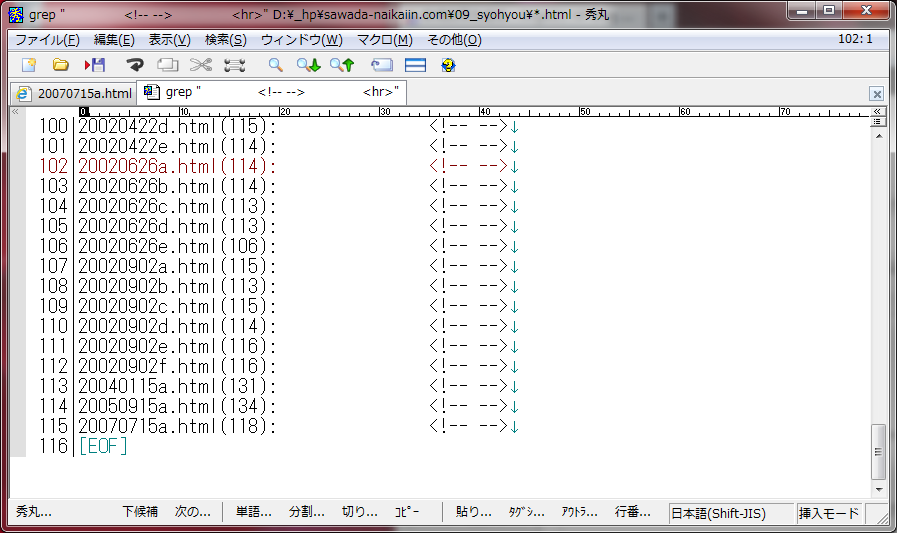Click the 単語... function key button
Image resolution: width=897 pixels, height=533 pixels.
point(254,512)
